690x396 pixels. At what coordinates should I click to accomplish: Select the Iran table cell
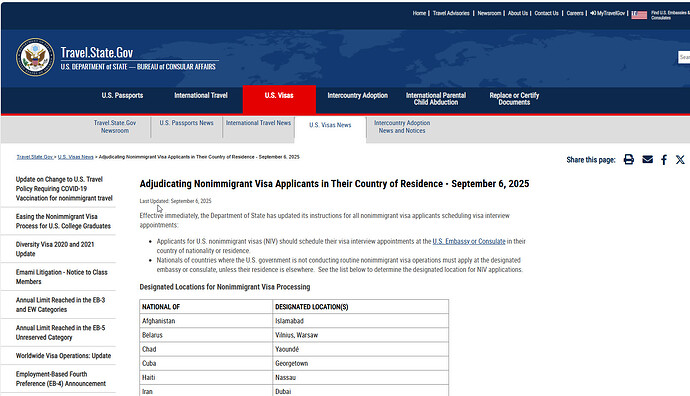[x=206, y=390]
